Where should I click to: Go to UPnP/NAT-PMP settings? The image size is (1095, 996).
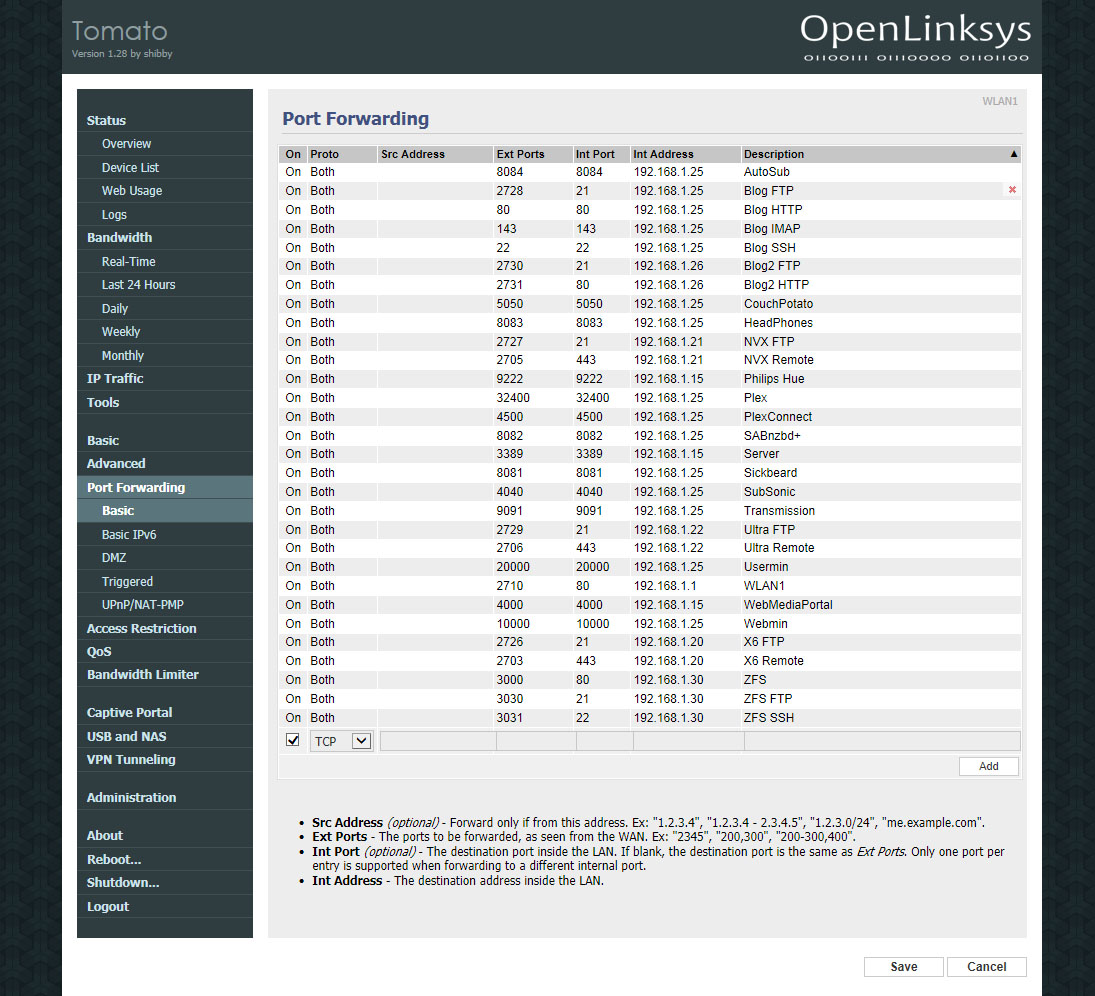[142, 605]
